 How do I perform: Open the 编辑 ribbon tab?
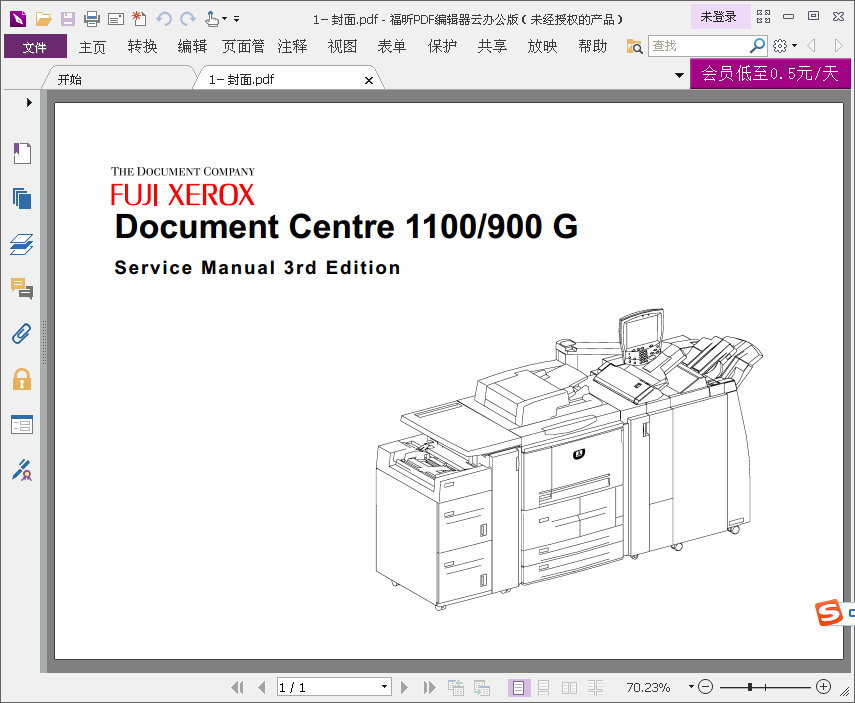192,46
